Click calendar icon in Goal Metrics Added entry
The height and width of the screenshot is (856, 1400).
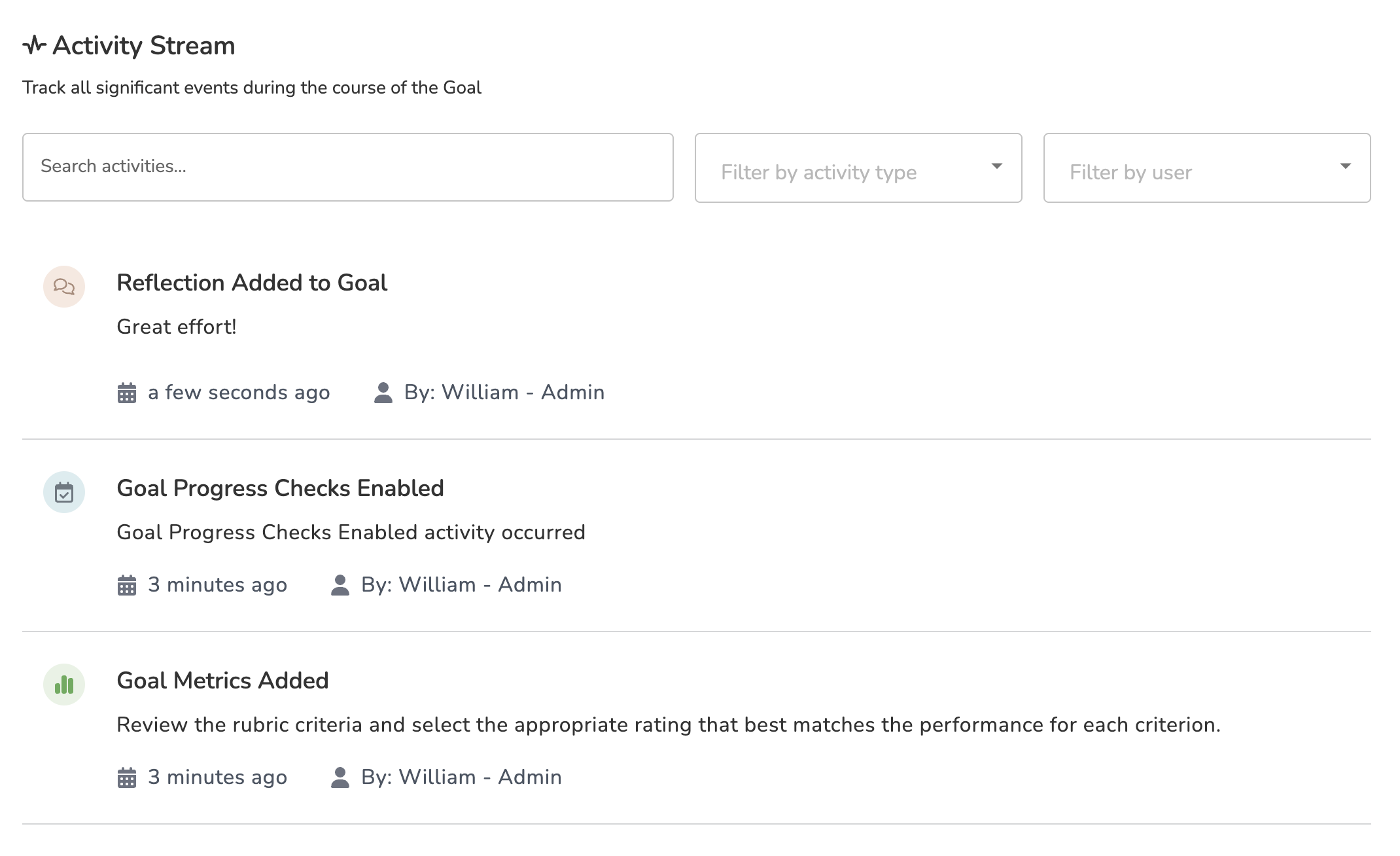point(127,778)
